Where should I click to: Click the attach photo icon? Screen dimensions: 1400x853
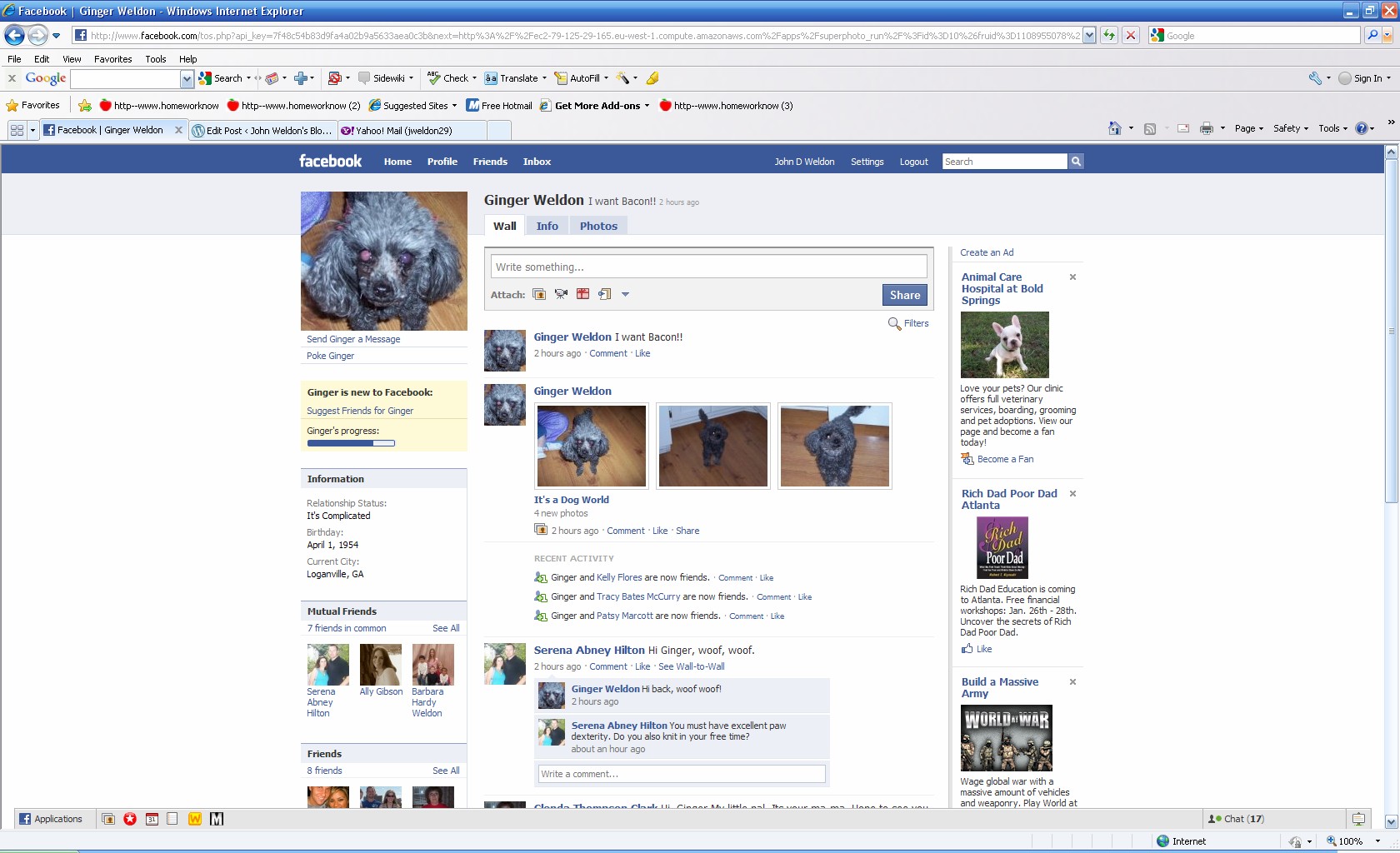pyautogui.click(x=539, y=294)
